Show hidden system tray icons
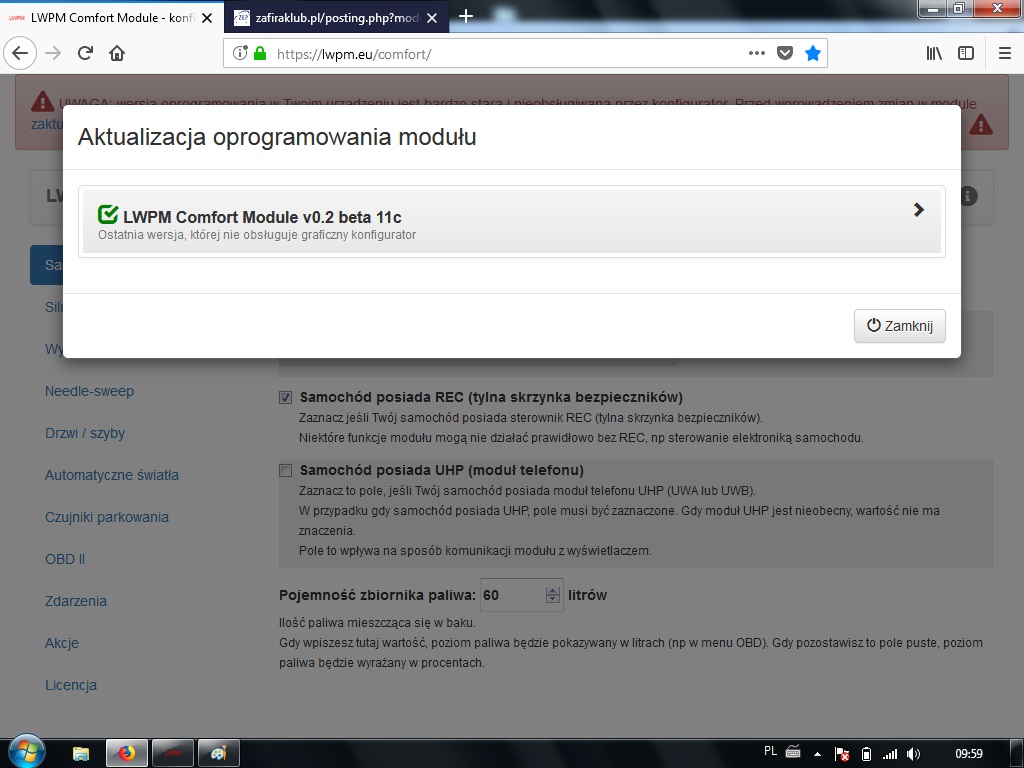 (817, 753)
